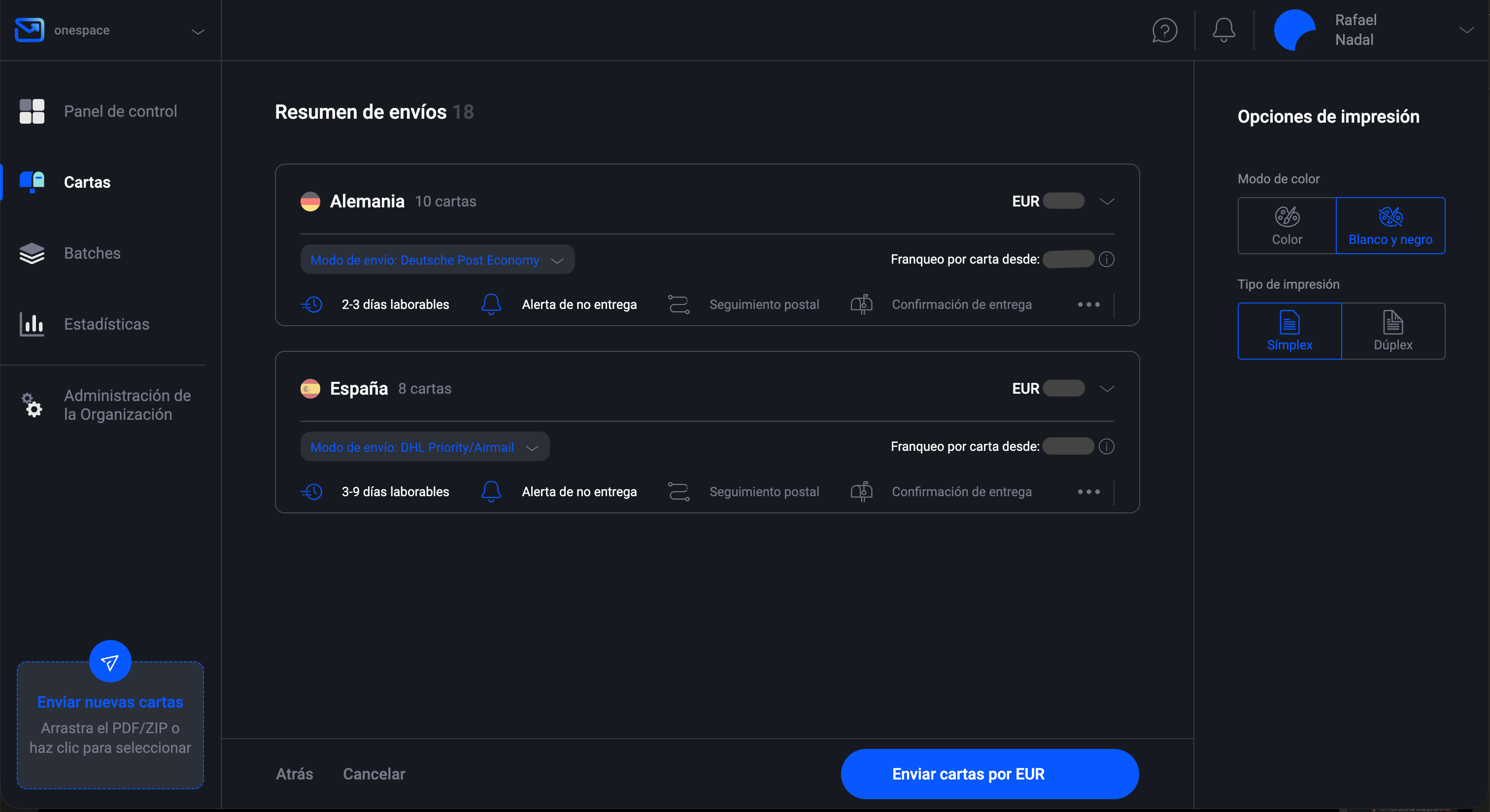Viewport: 1490px width, 812px height.
Task: Select Color print mode
Action: [1287, 226]
